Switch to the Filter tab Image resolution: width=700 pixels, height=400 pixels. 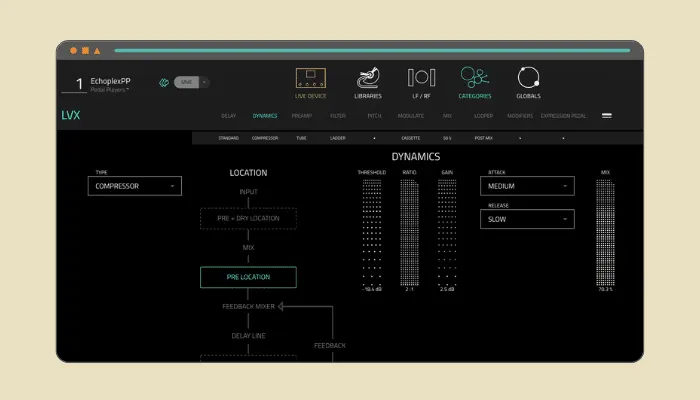(x=338, y=116)
